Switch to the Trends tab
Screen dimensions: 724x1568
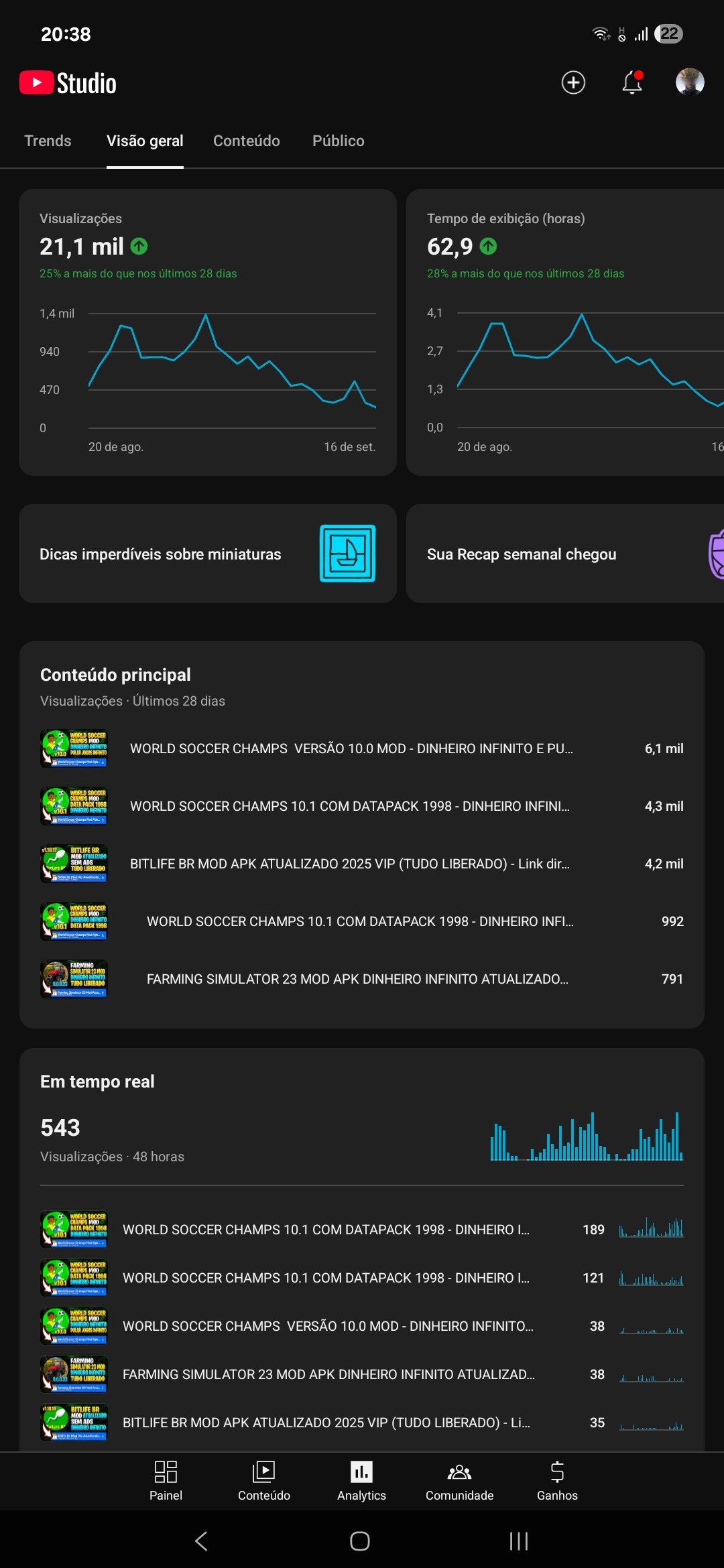tap(48, 141)
